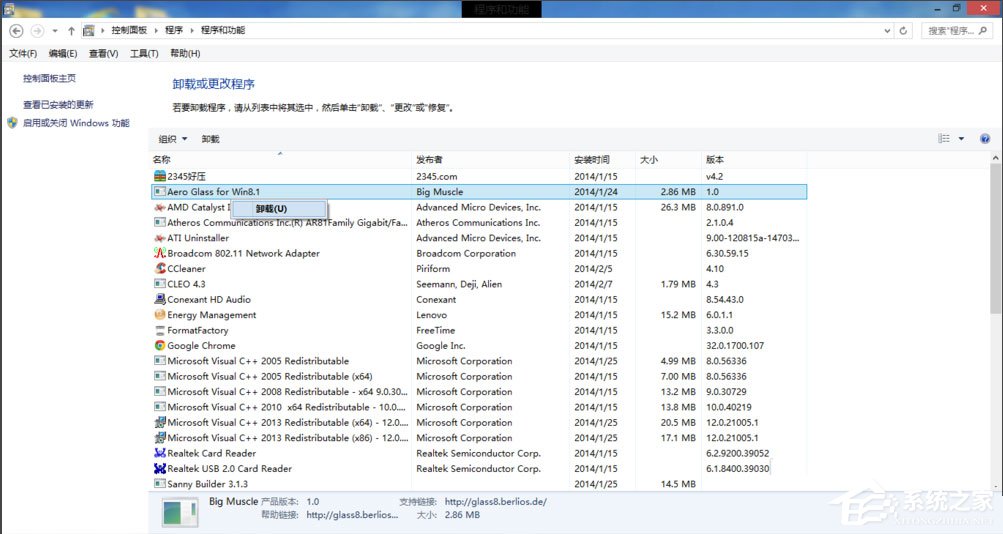This screenshot has height=534, width=1003.
Task: Select the Realtek USB 2.0 Card Reader icon
Action: (x=159, y=469)
